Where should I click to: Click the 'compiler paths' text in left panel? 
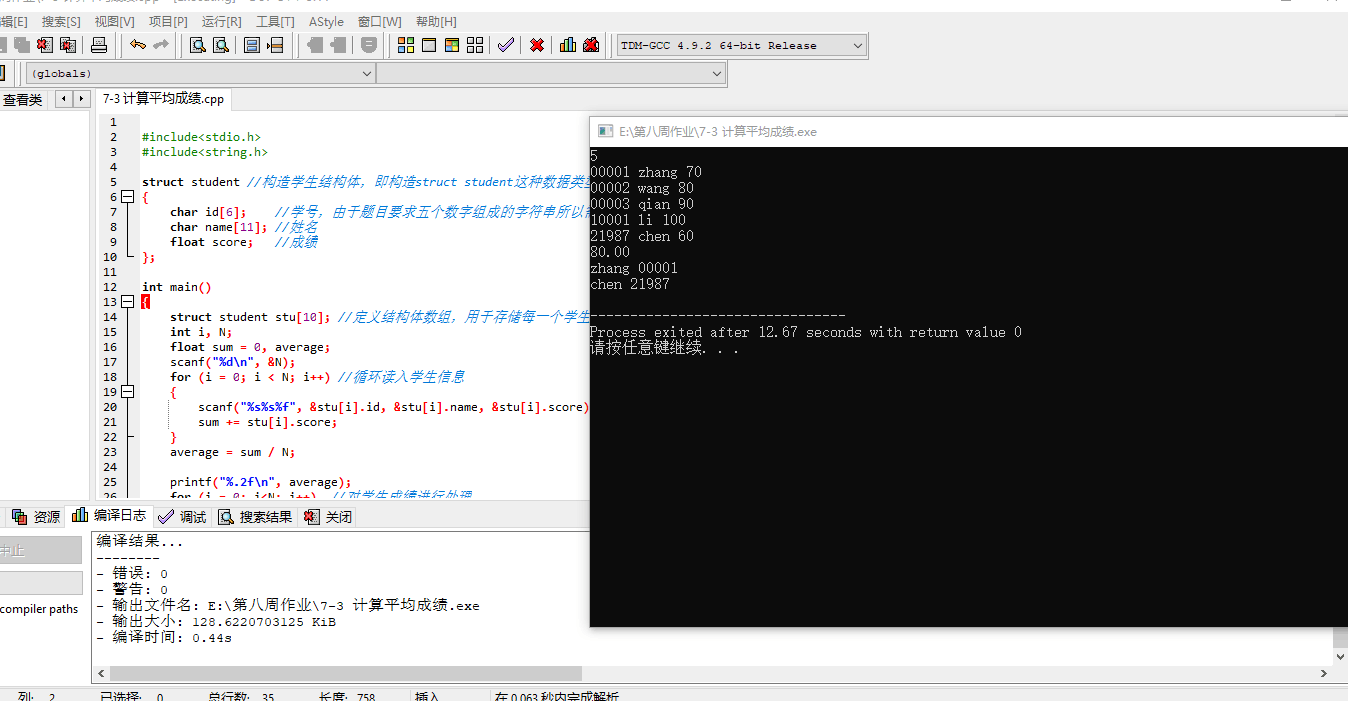[x=39, y=609]
